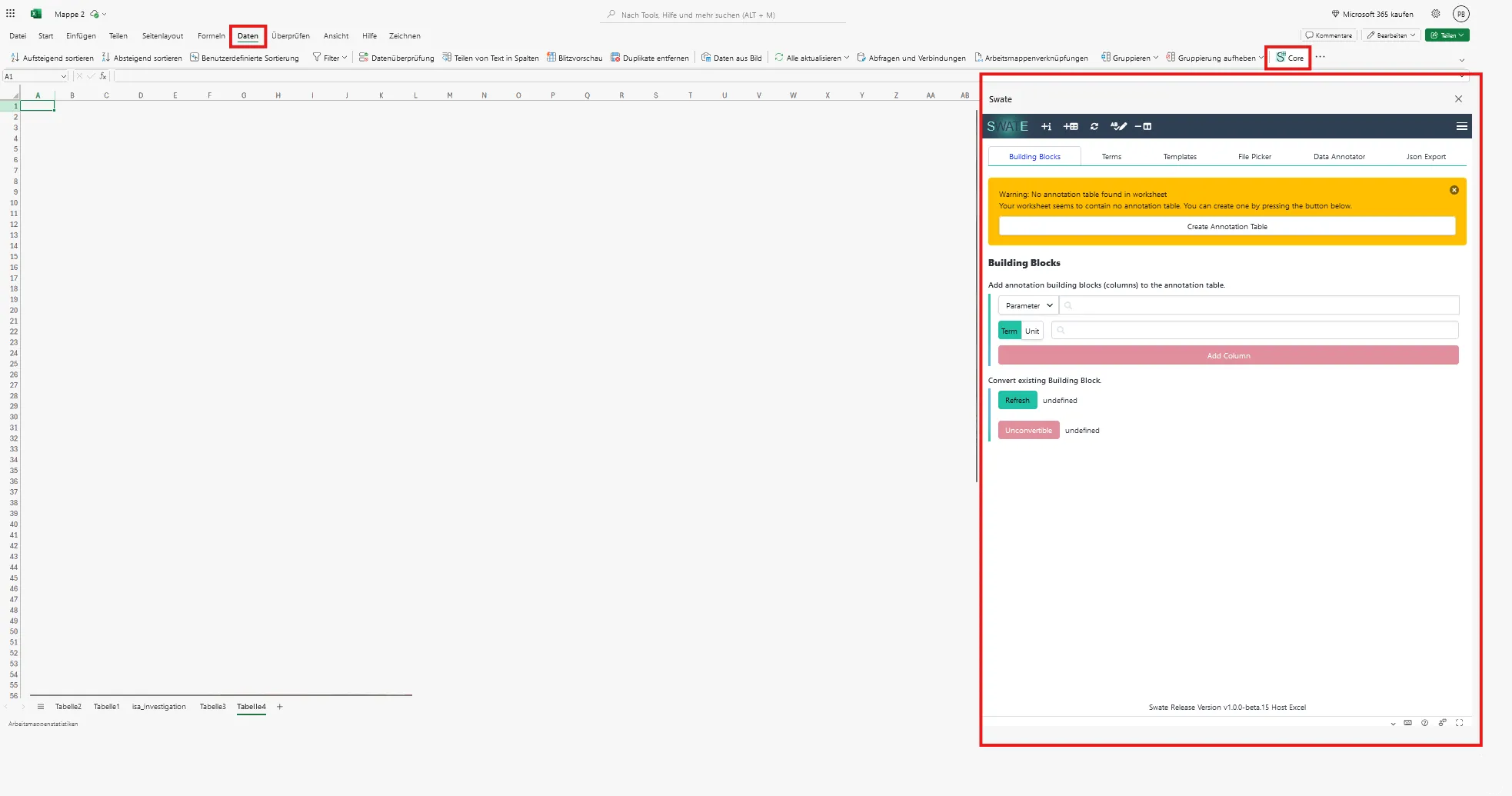Open the isa_investigation worksheet tab
Screen dimensions: 1512x796
158,706
